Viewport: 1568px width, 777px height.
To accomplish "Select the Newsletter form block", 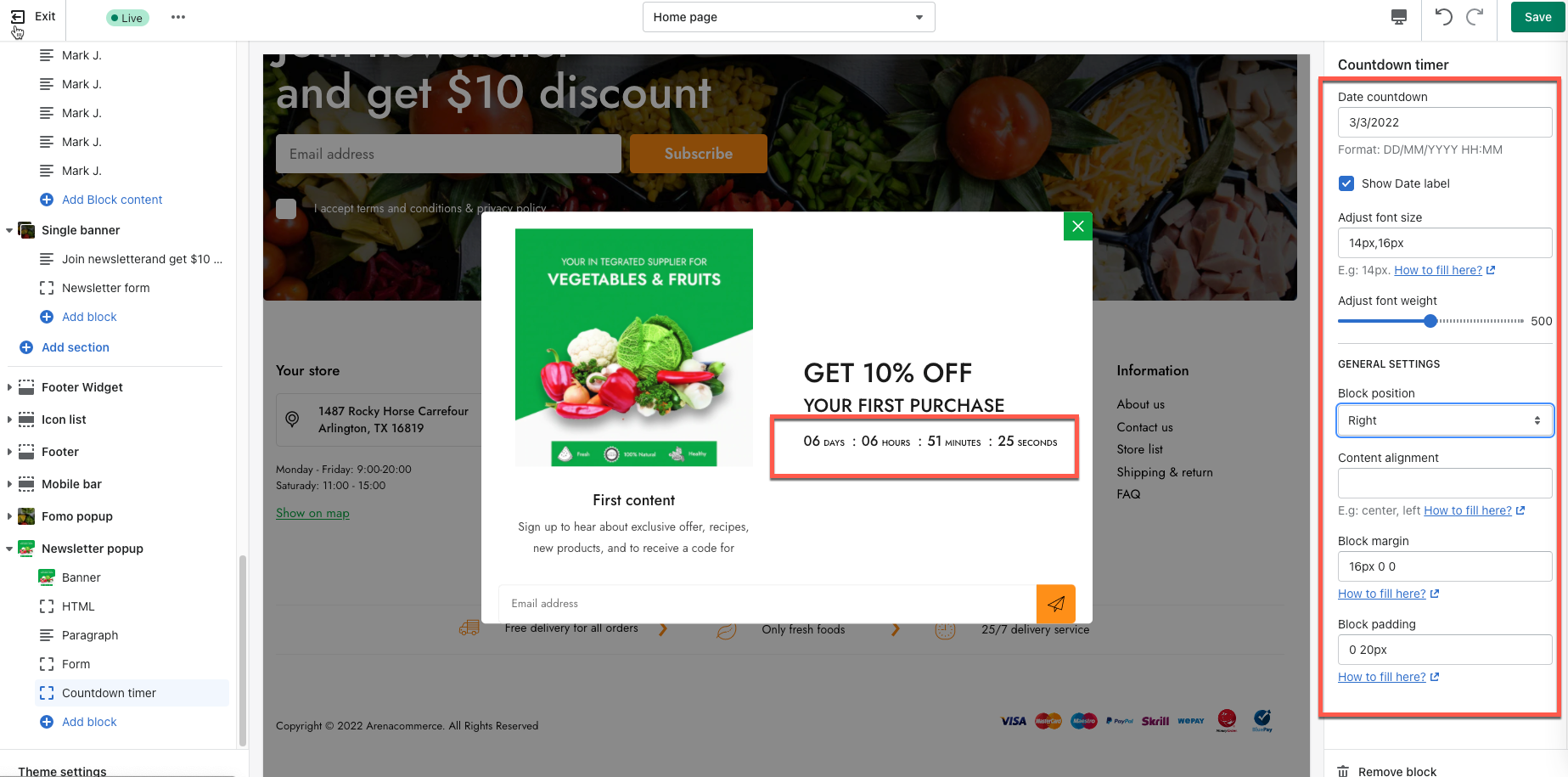I will click(x=106, y=288).
